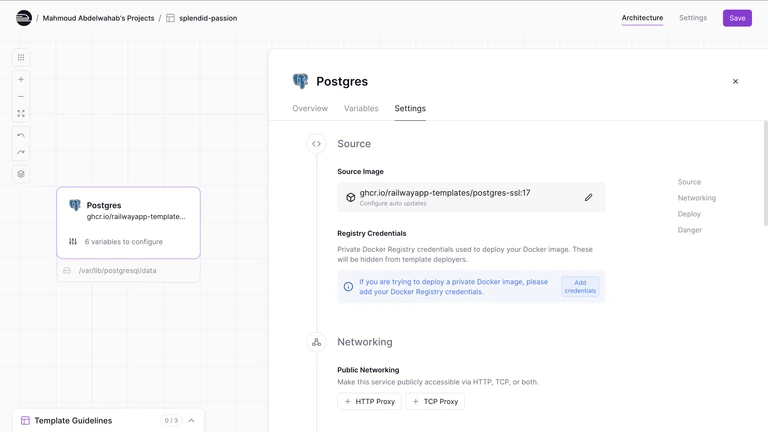Click the volume disk icon beside /var/lib/postgresql/data

click(67, 270)
